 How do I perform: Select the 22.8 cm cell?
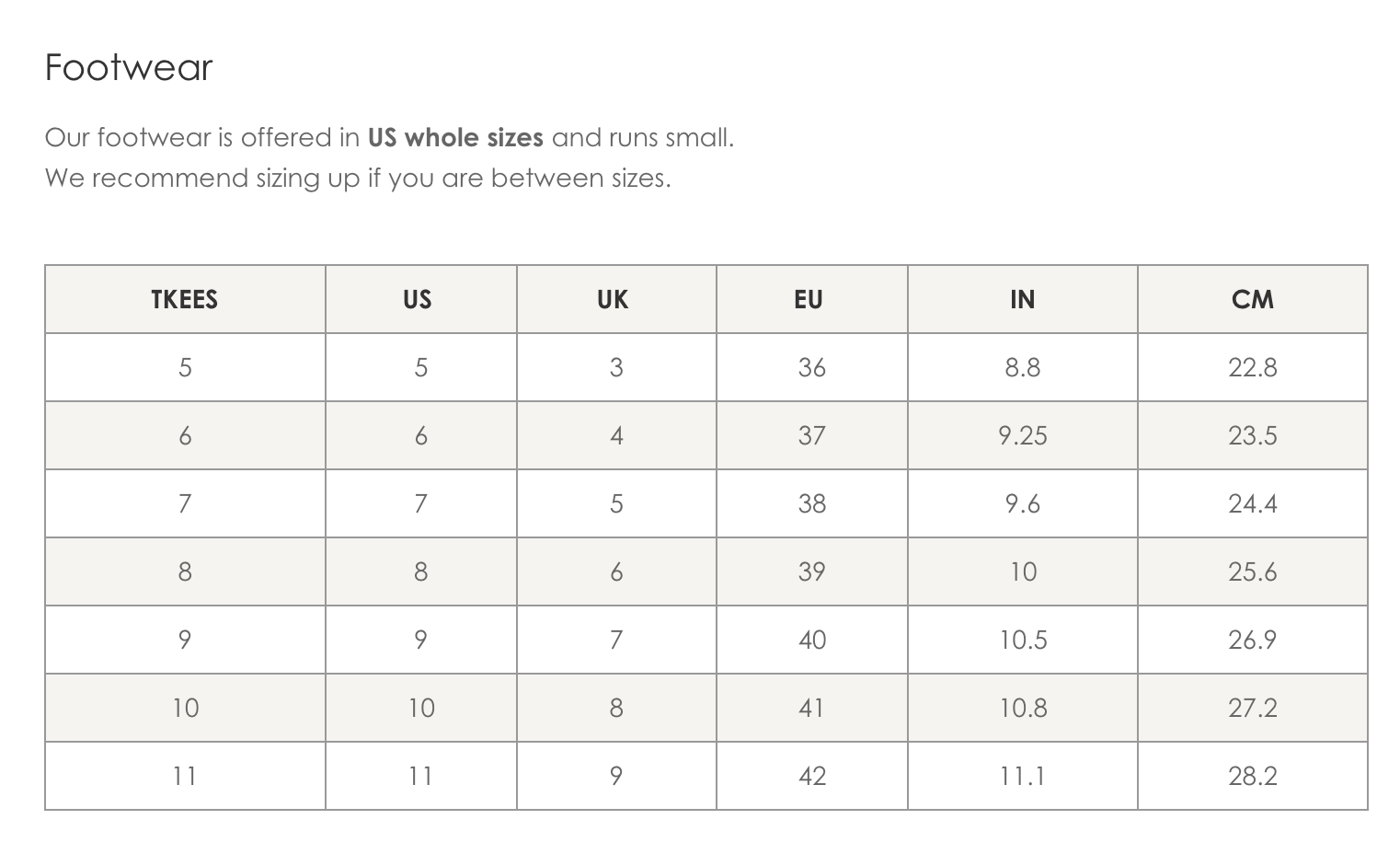pos(1253,367)
